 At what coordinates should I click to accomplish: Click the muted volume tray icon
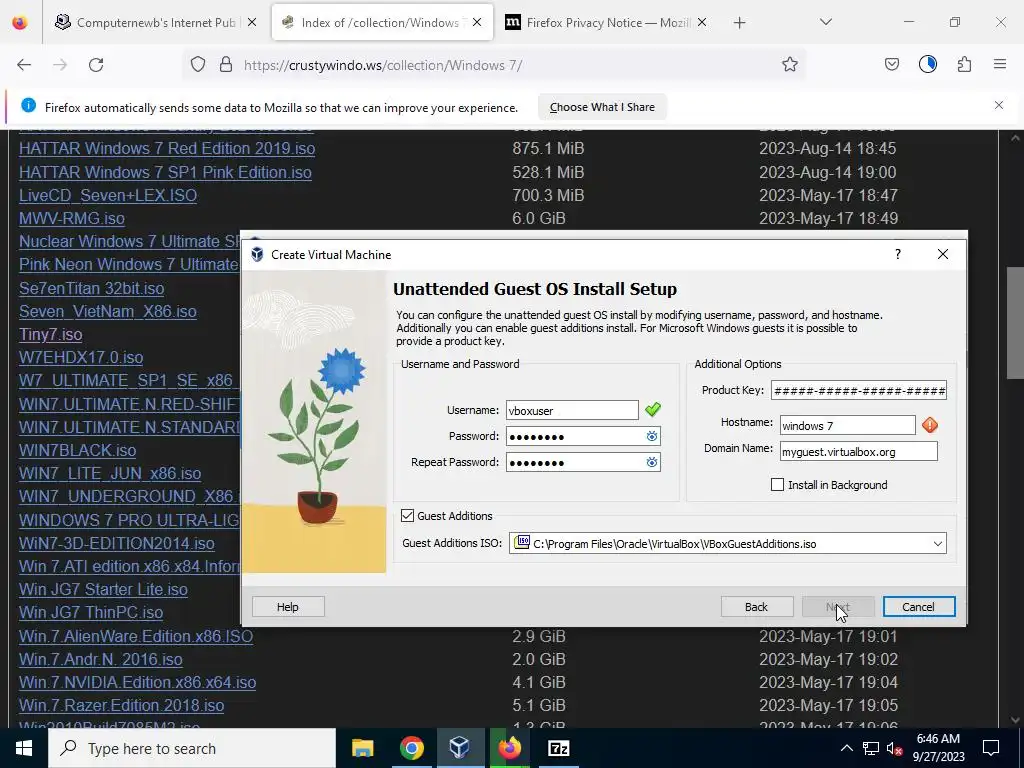(895, 748)
